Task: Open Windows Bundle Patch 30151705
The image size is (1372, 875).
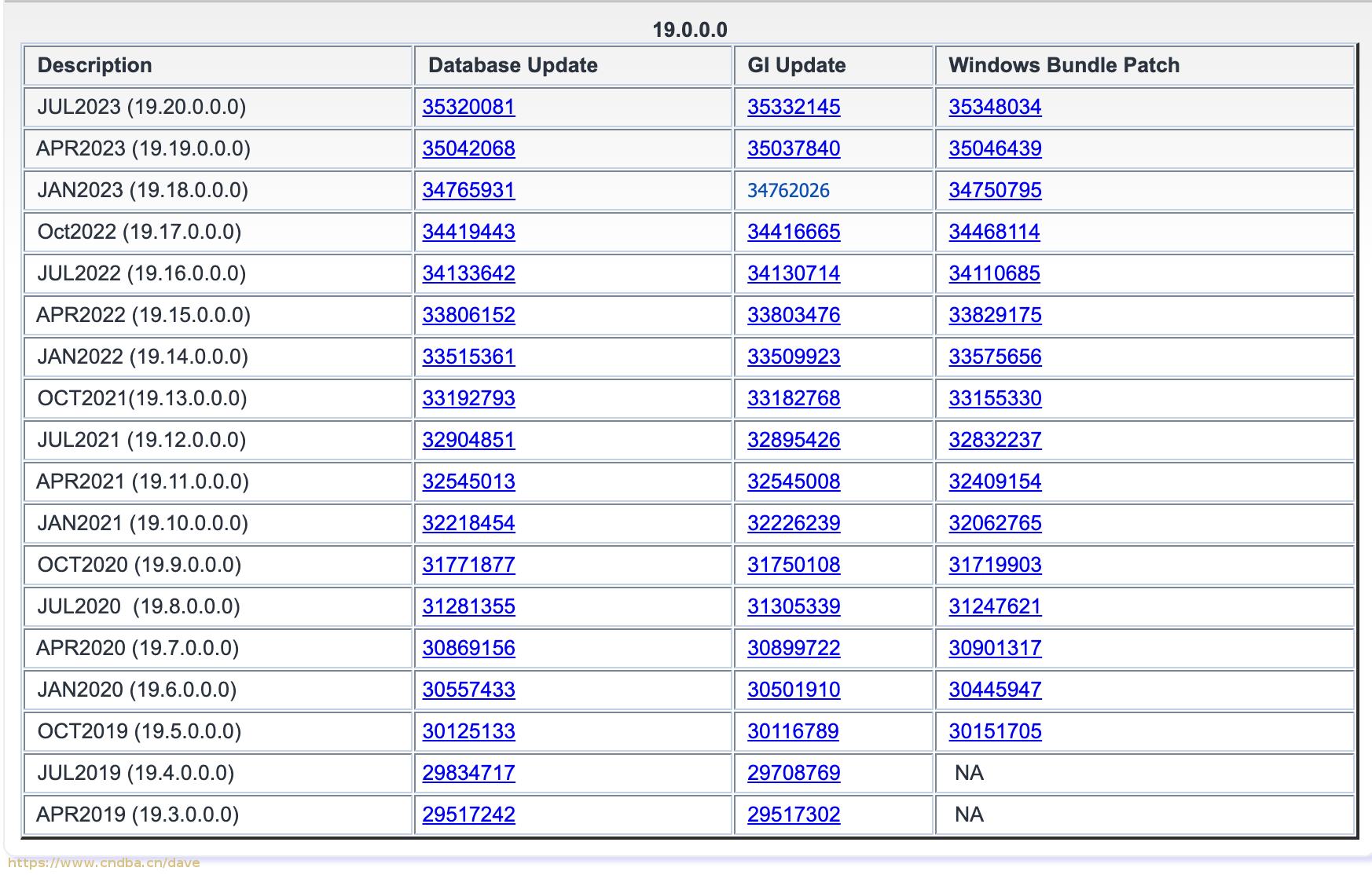Action: pos(995,731)
